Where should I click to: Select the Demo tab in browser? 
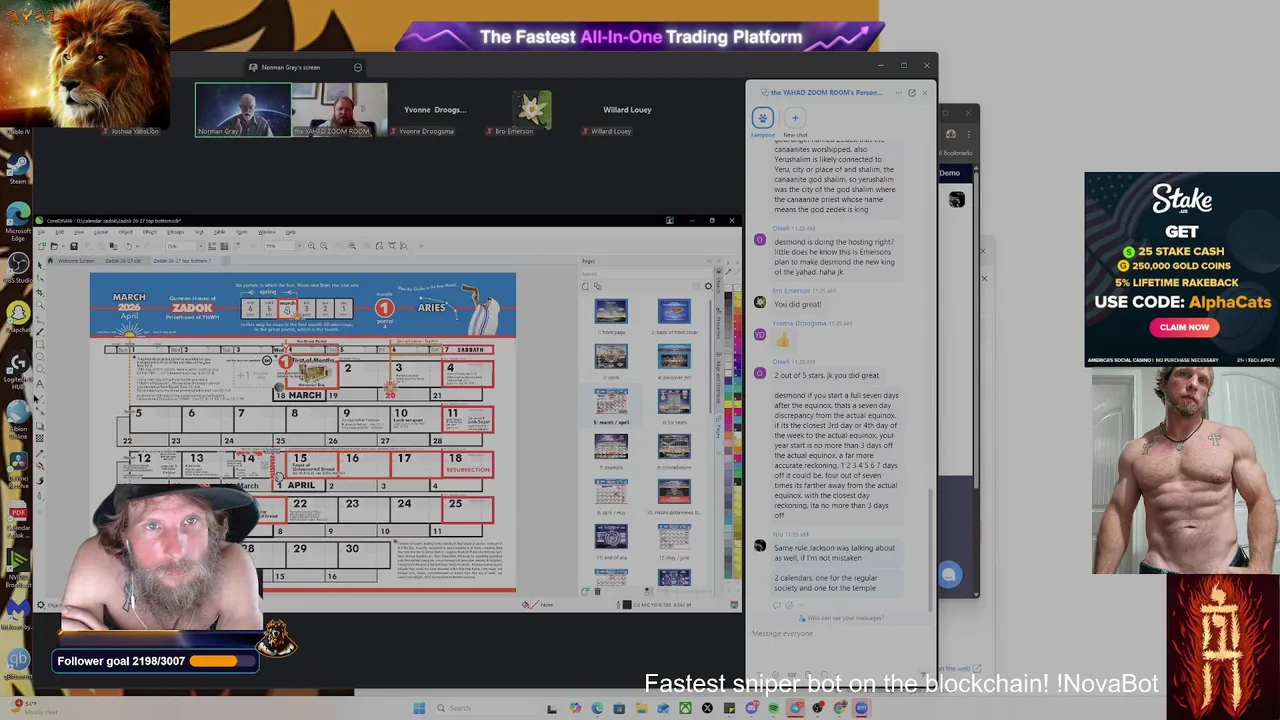[x=949, y=173]
